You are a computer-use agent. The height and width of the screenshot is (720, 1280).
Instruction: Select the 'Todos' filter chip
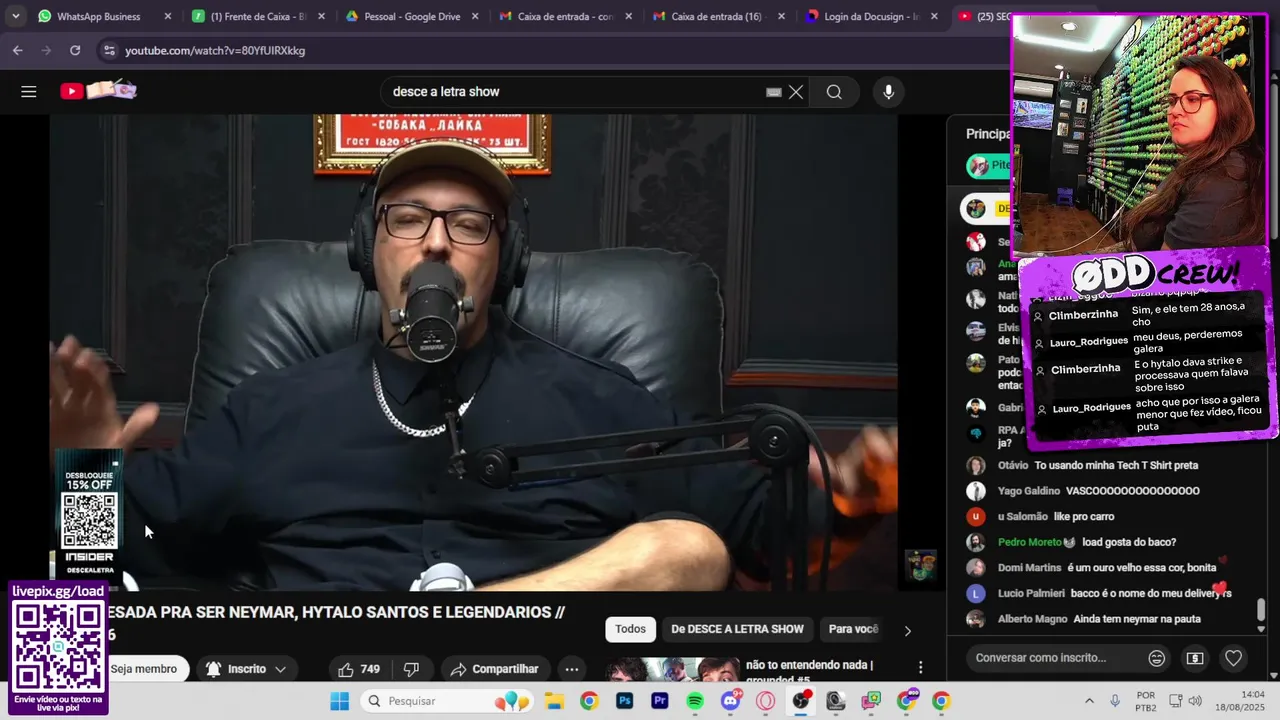630,629
